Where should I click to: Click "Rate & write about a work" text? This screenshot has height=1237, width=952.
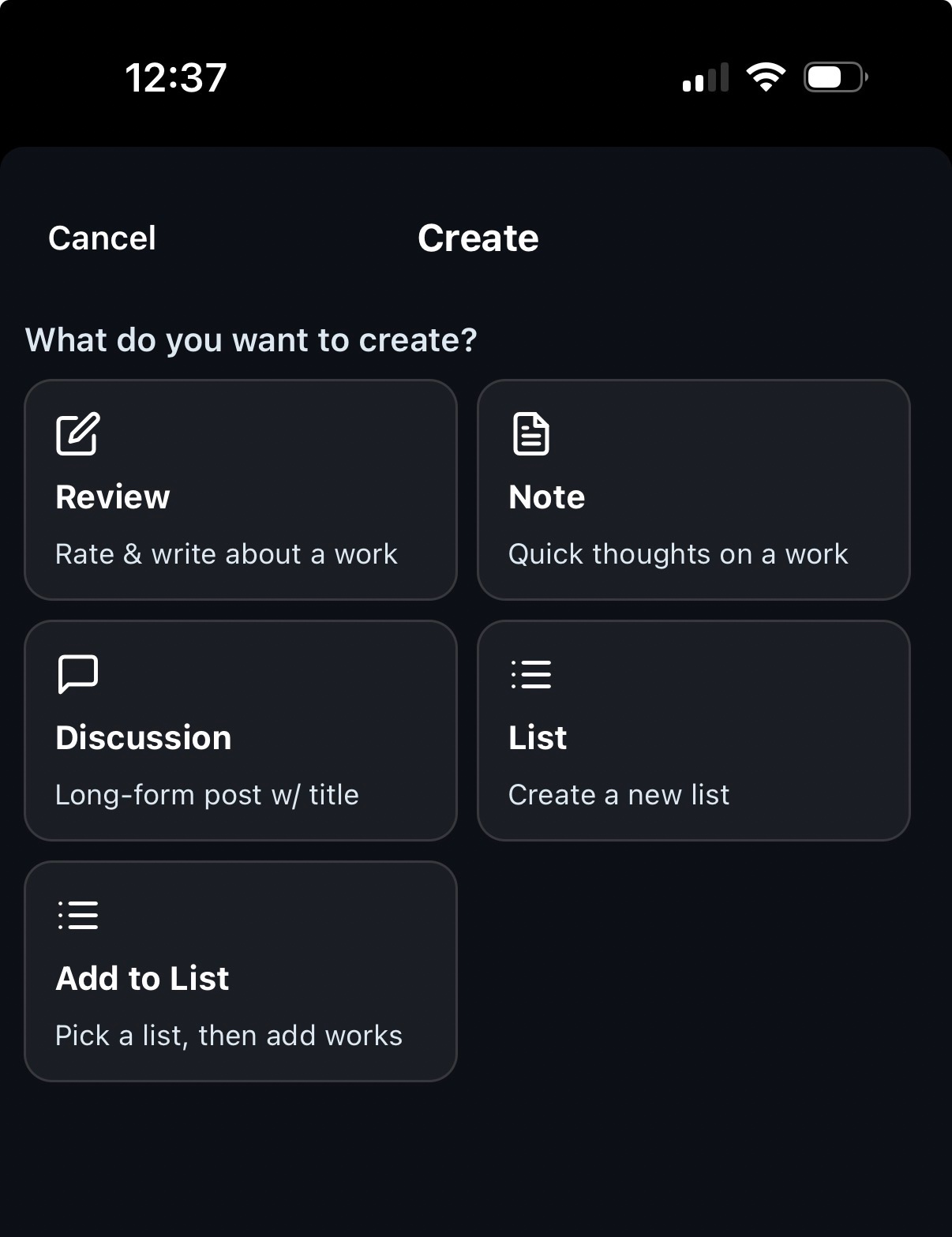[227, 554]
